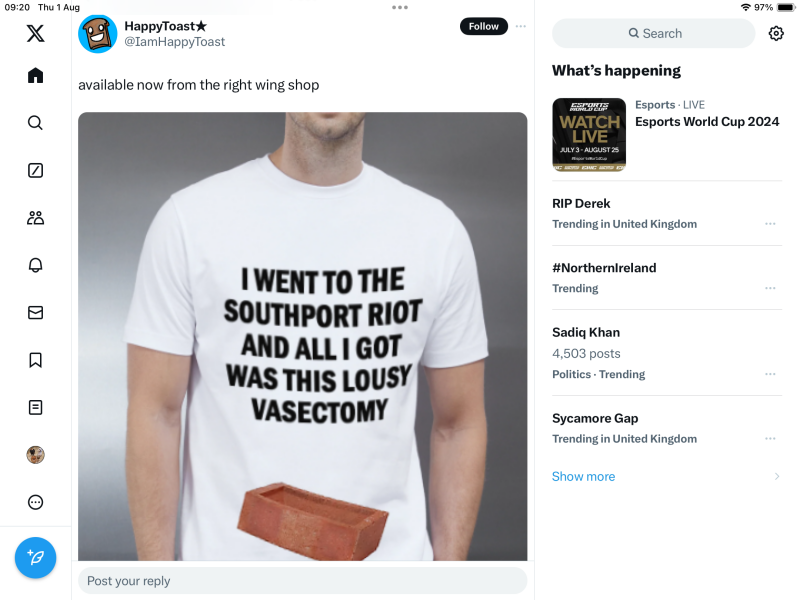Open the More circle menu in sidebar
800x600 pixels.
35,502
